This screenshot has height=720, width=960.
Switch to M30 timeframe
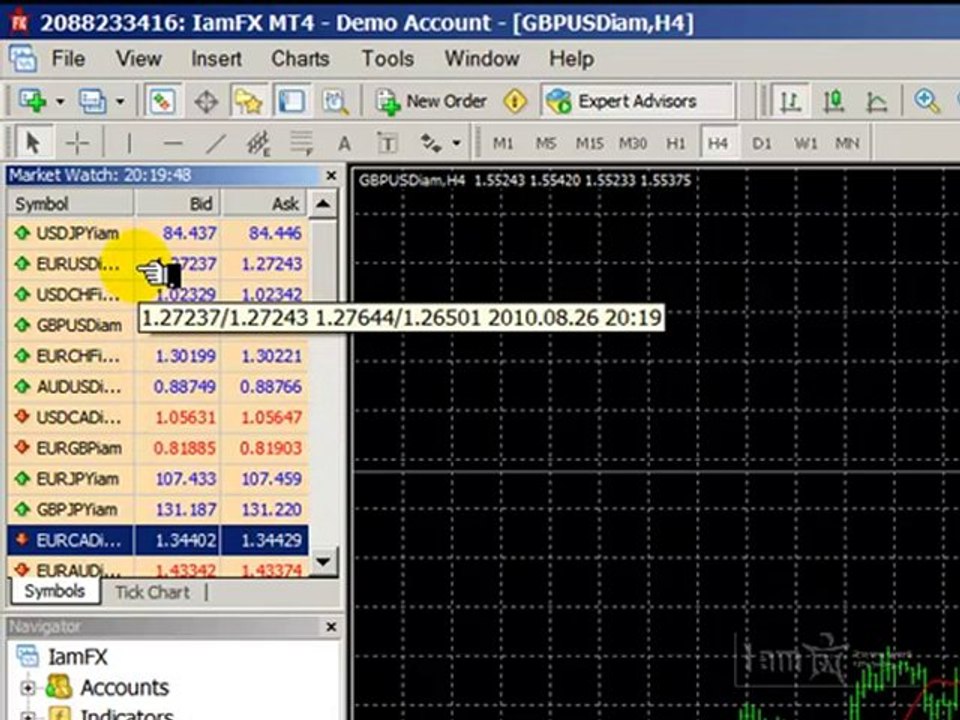tap(632, 143)
